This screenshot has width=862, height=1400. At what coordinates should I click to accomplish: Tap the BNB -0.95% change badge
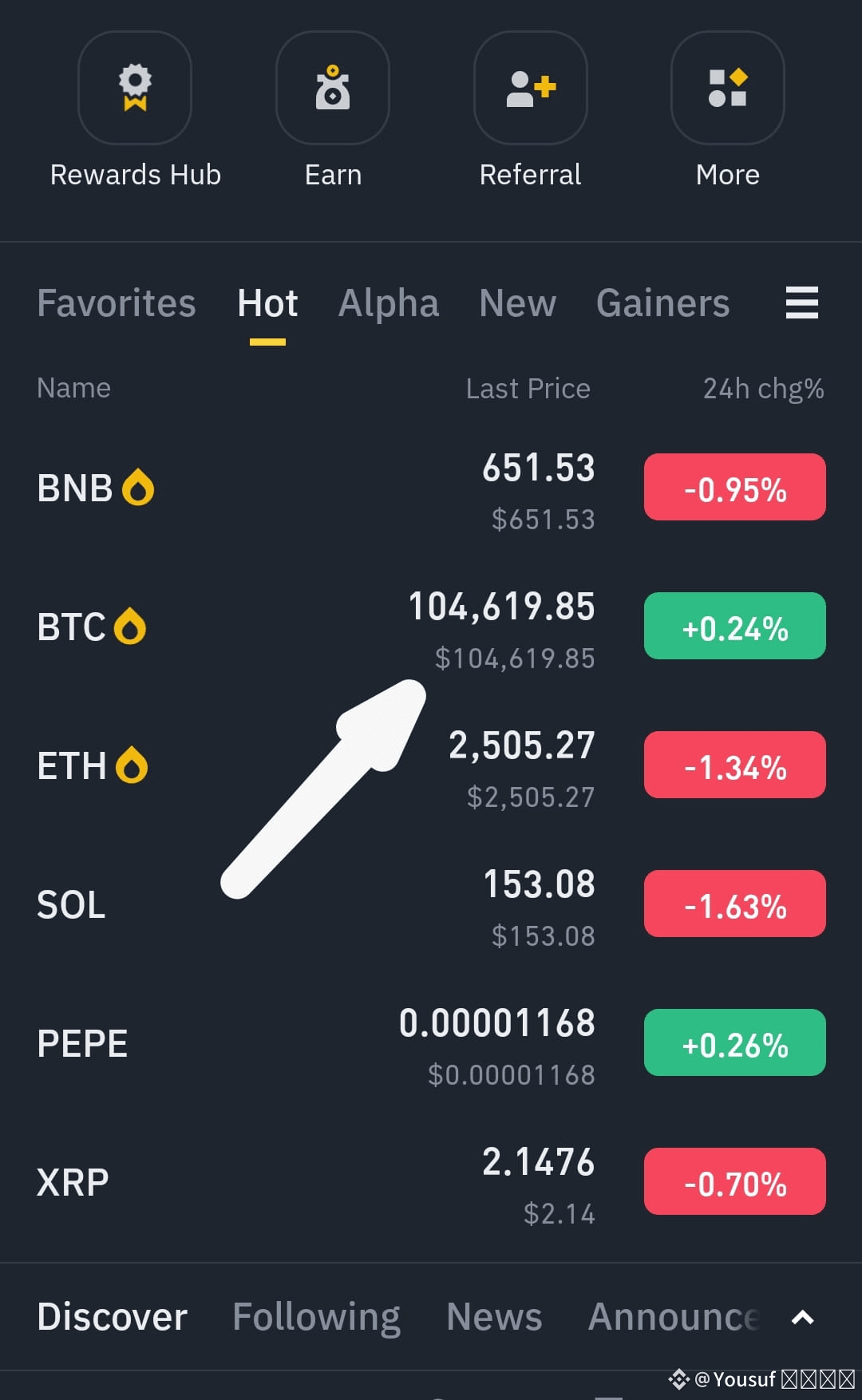pos(735,487)
